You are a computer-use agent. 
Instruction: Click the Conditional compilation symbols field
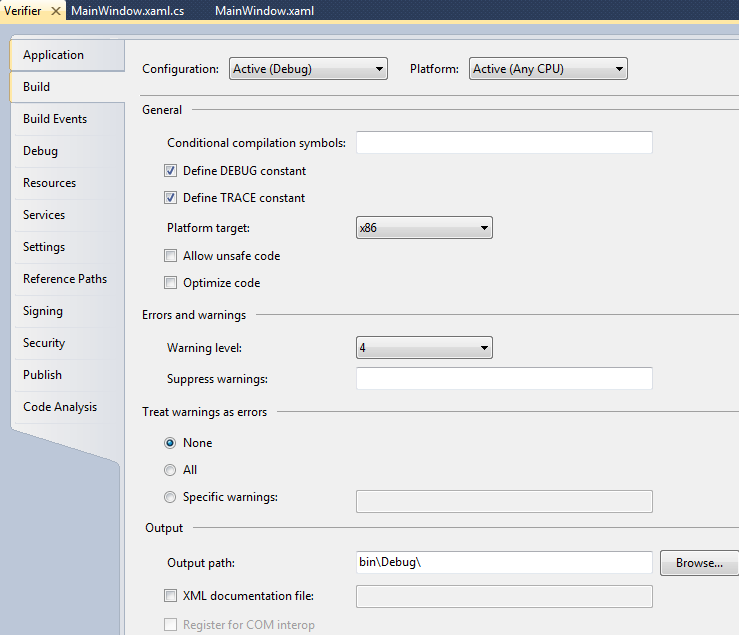pyautogui.click(x=504, y=143)
